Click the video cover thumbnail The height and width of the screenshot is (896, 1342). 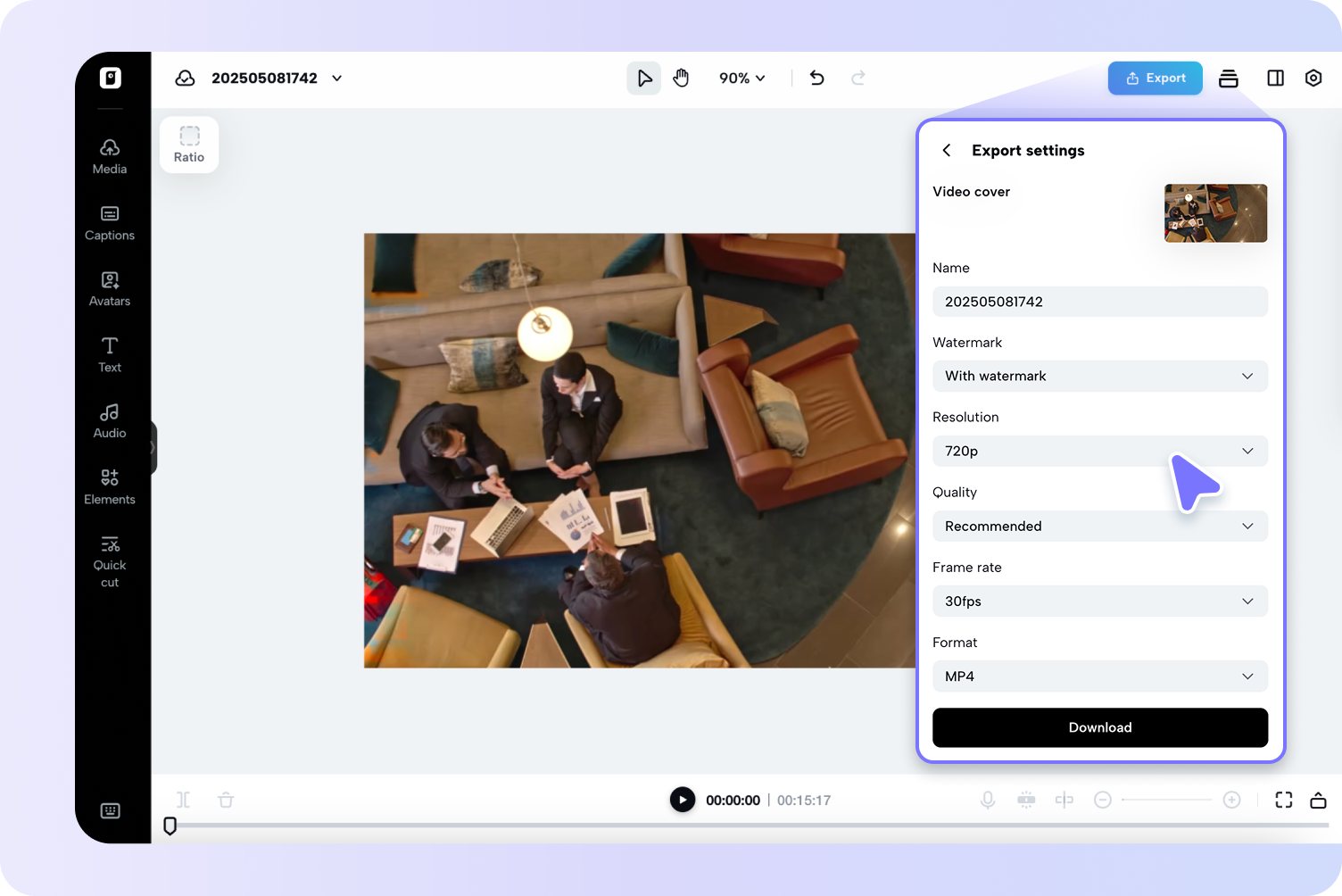click(1215, 213)
